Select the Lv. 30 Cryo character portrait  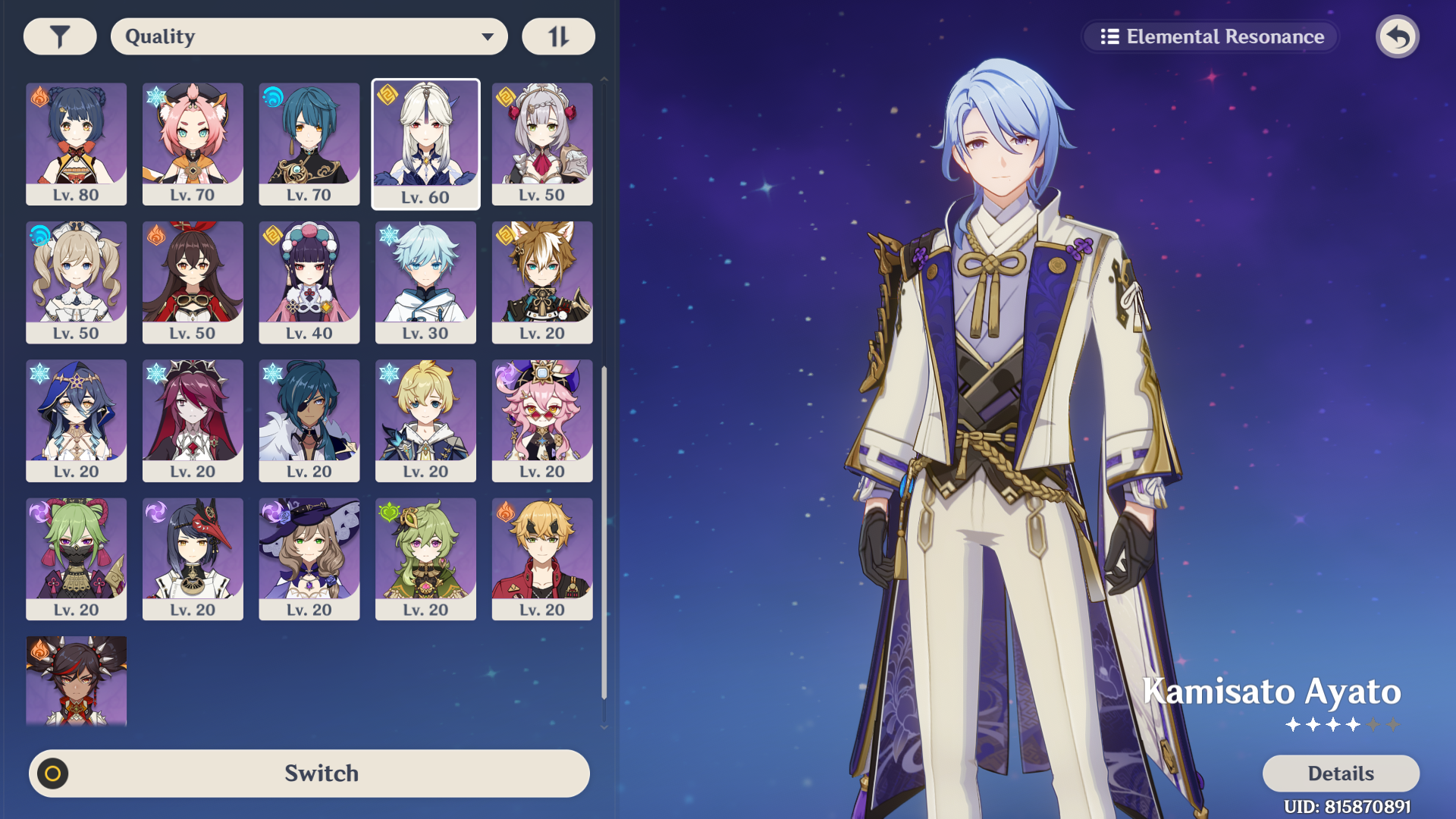click(425, 282)
